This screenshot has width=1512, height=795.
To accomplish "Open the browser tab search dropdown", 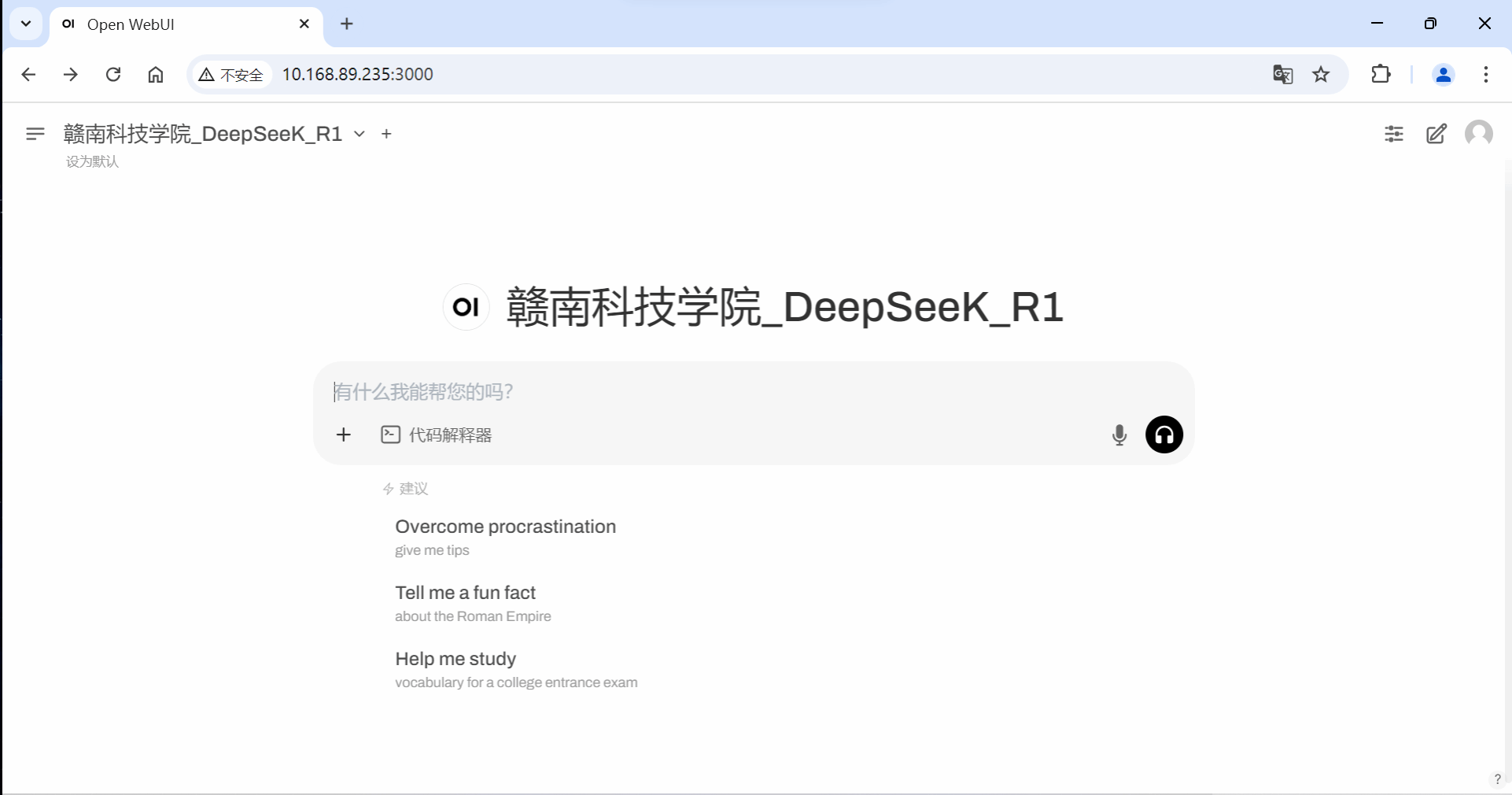I will point(26,24).
